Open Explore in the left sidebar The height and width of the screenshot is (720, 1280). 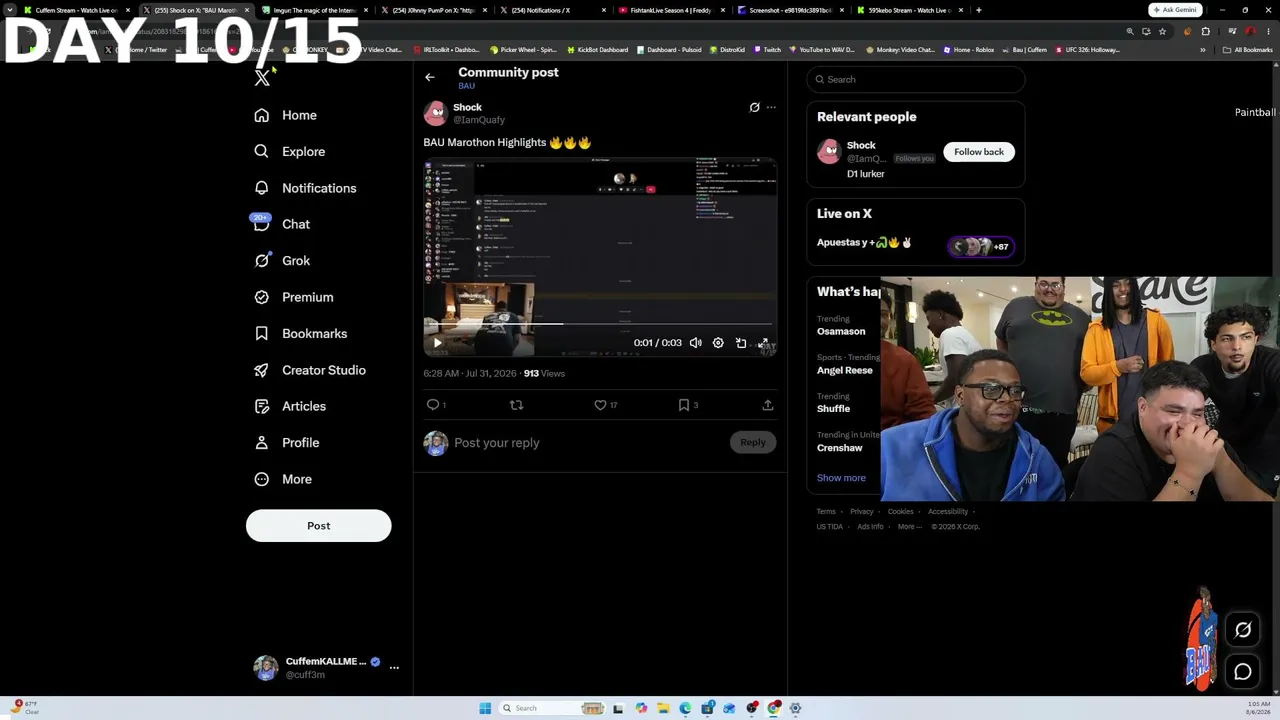coord(289,151)
